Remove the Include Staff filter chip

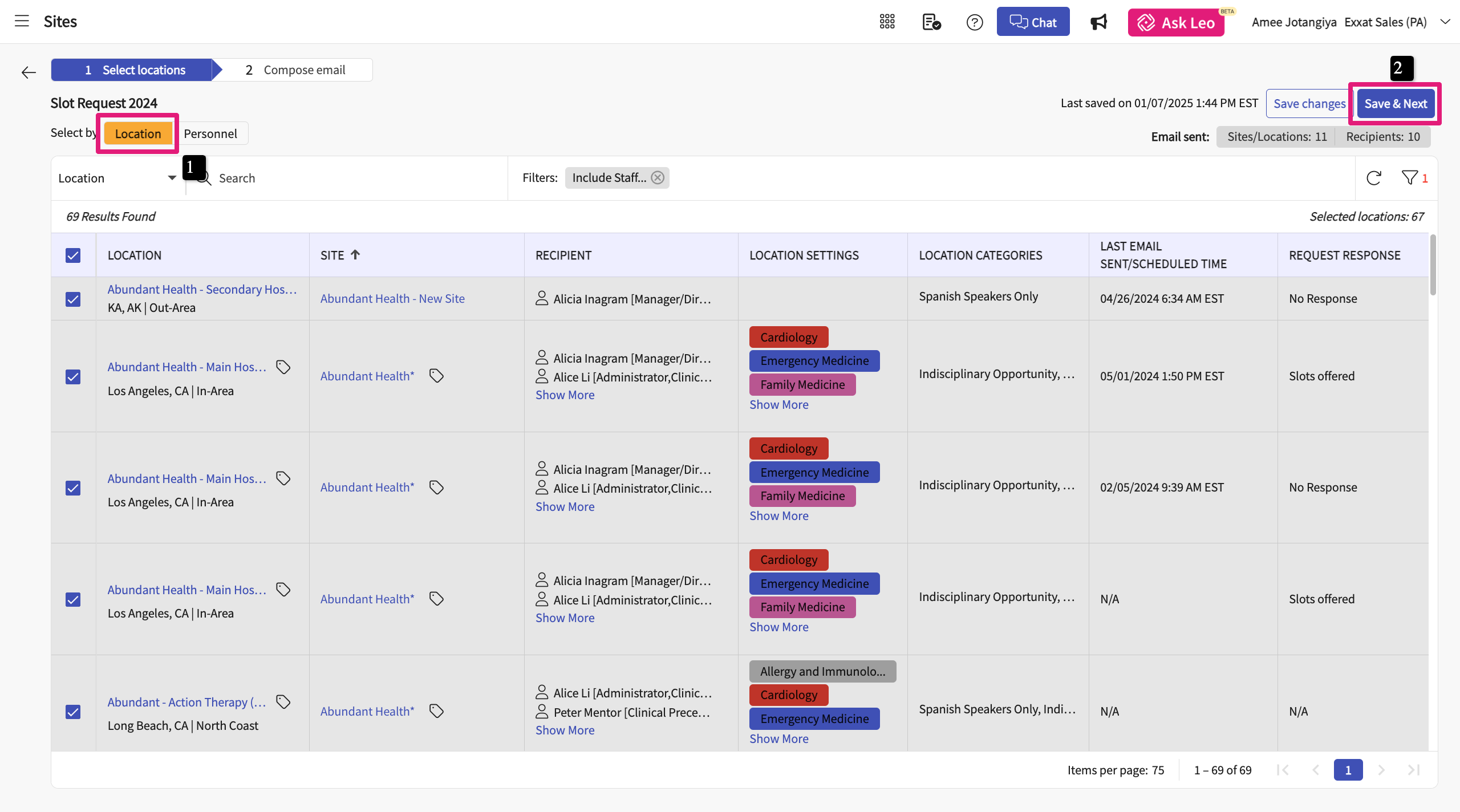[658, 177]
